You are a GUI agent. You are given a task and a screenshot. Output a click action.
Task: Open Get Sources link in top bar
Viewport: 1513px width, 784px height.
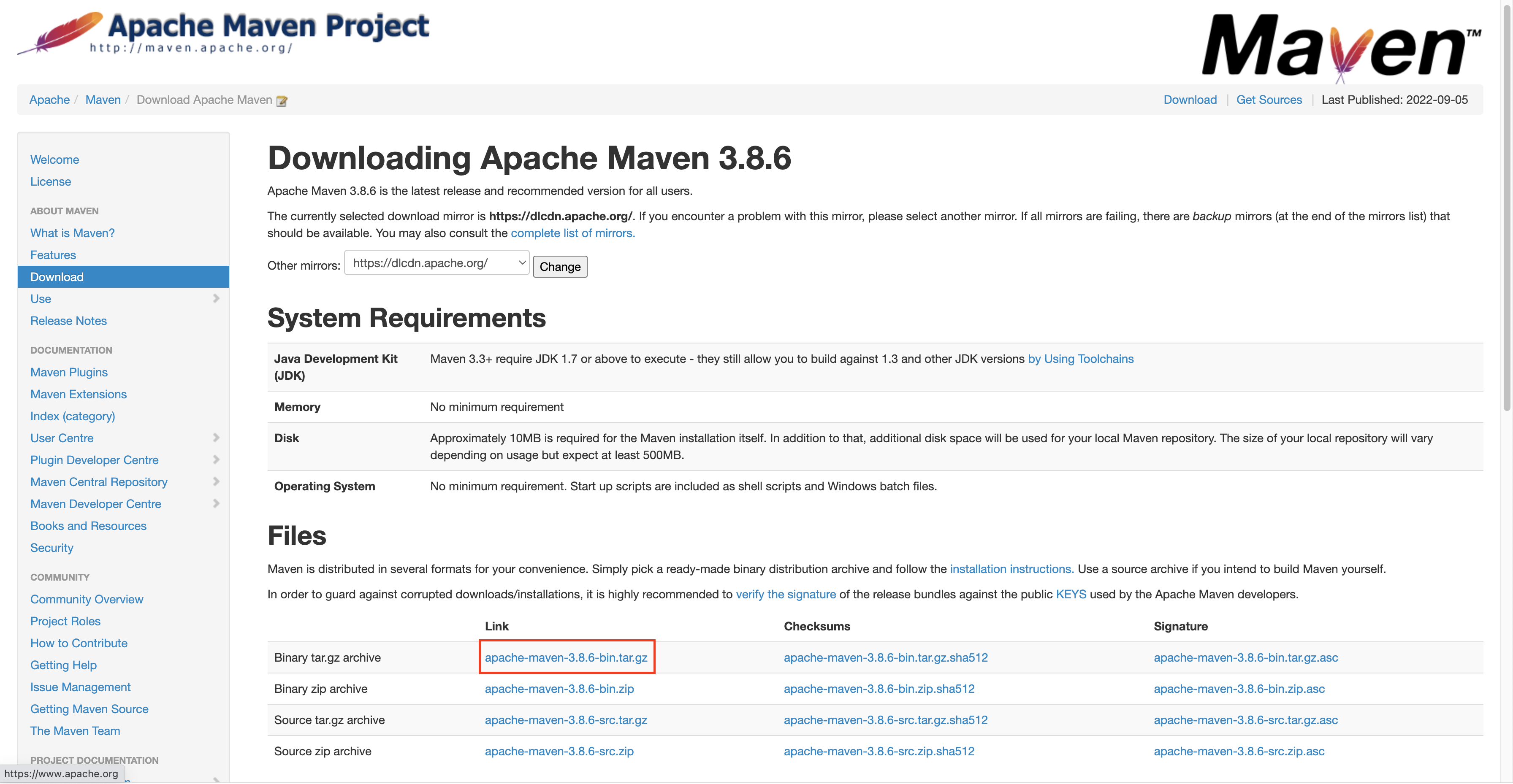coord(1269,99)
